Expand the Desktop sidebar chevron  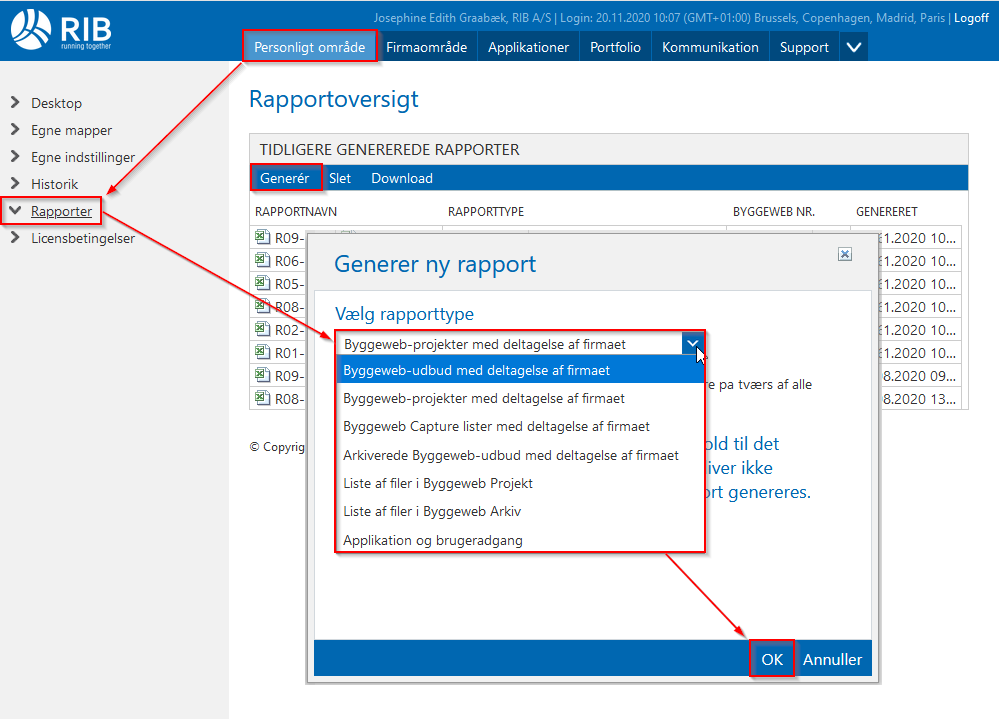point(15,103)
